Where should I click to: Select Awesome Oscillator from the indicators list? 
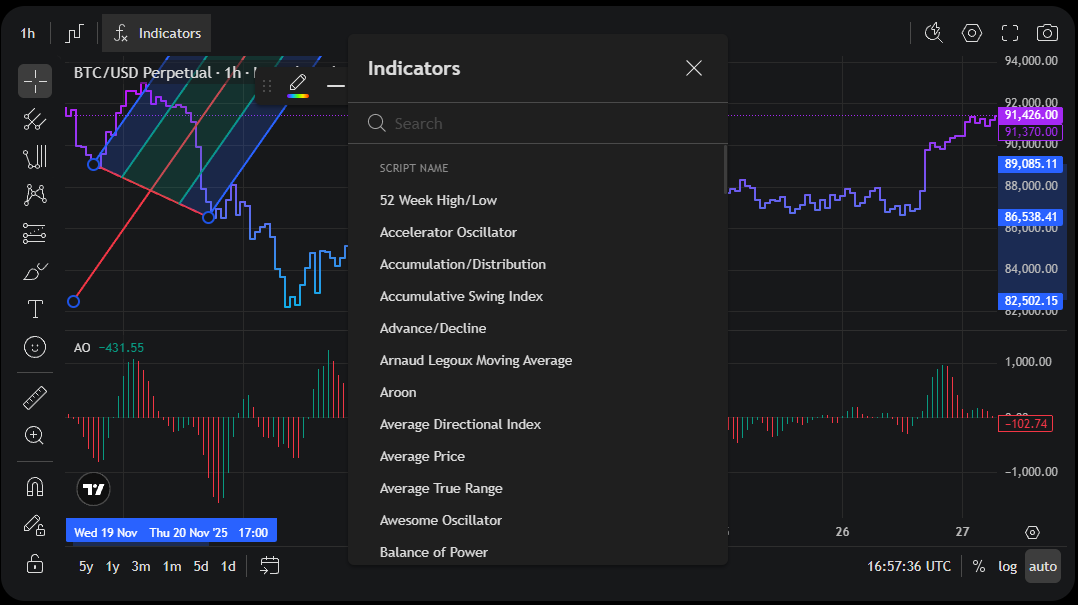(x=441, y=520)
